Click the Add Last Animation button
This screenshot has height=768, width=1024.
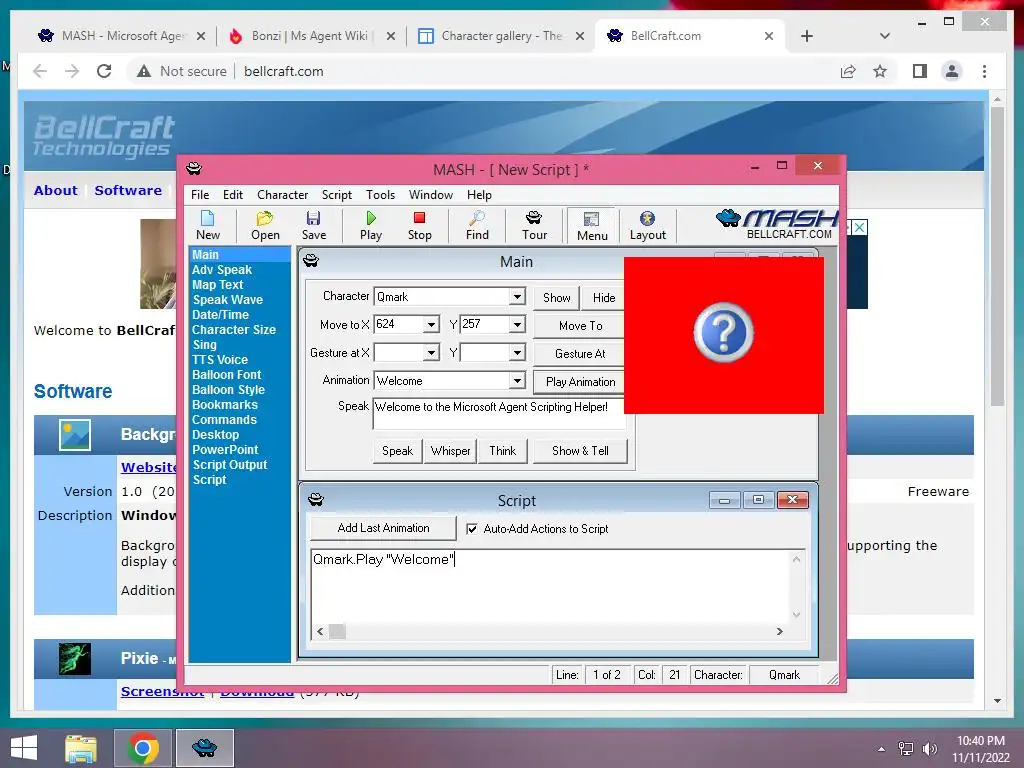[x=383, y=528]
